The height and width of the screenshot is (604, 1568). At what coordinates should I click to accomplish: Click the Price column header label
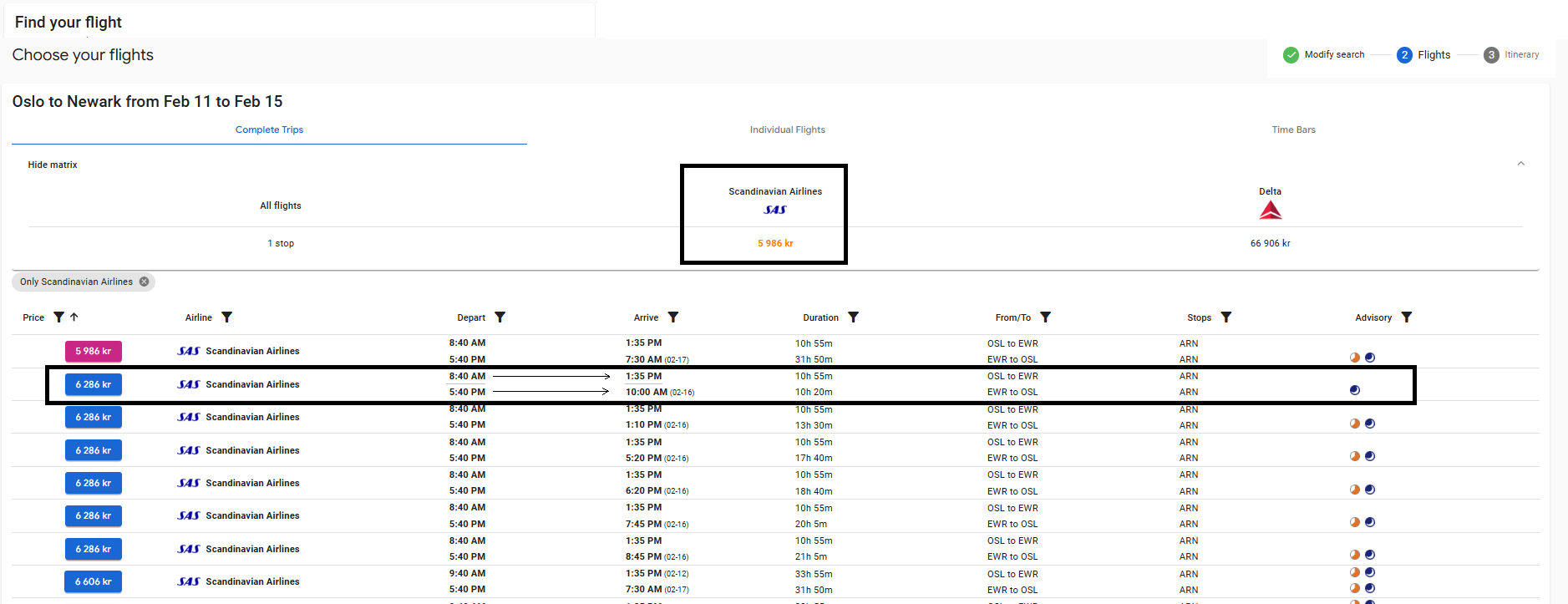[33, 317]
